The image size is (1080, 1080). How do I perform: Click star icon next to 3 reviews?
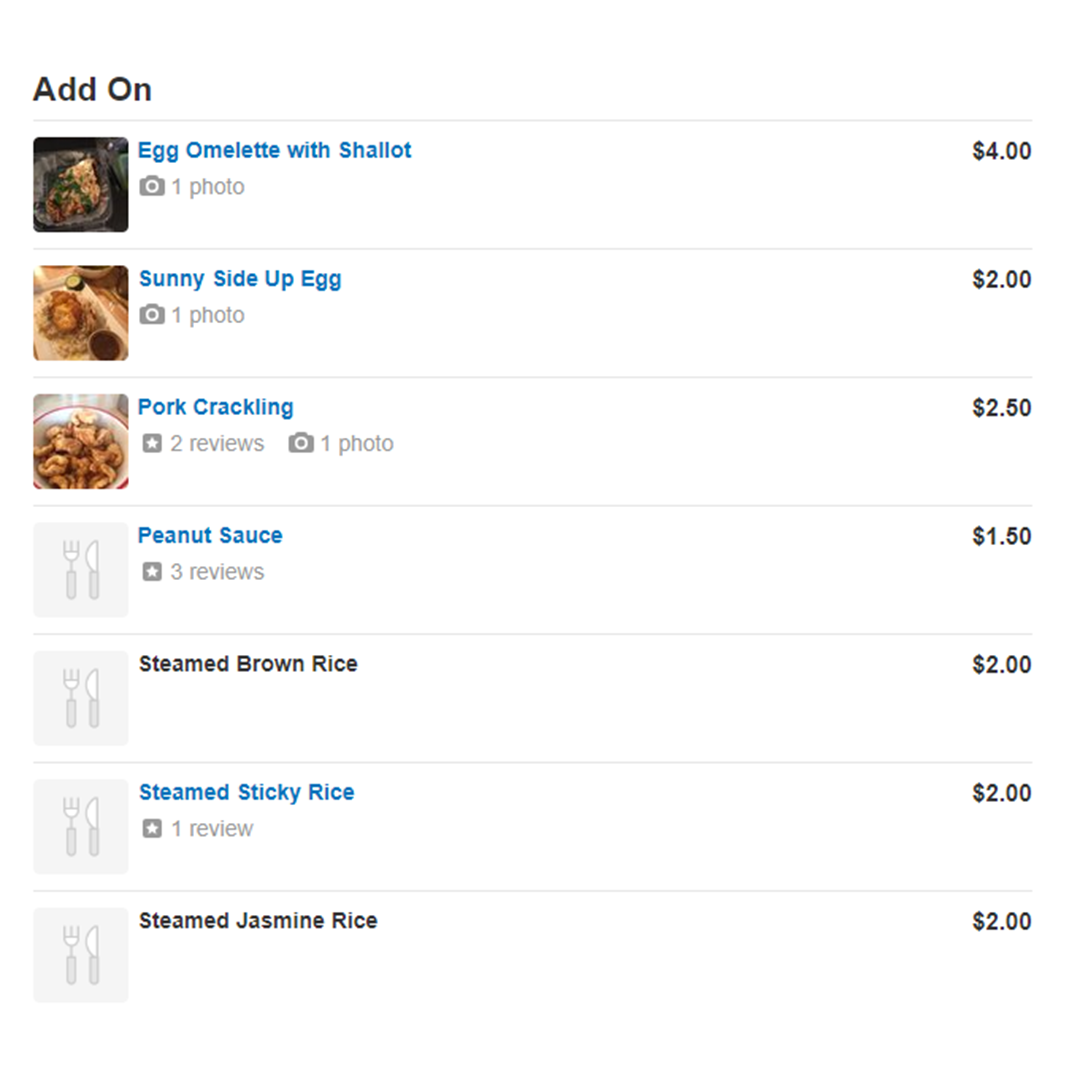pos(152,572)
